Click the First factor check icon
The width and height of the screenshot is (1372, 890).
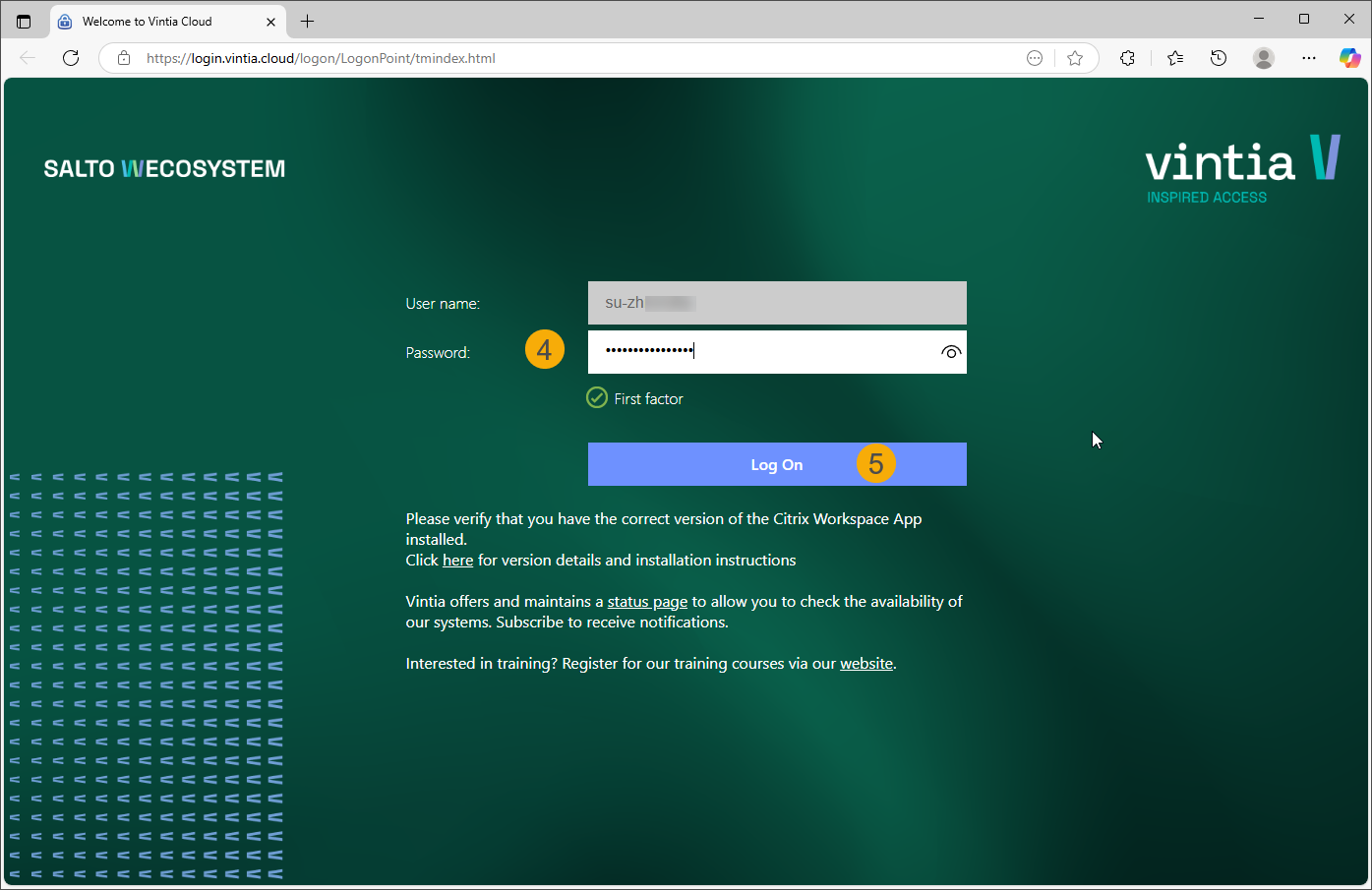click(x=597, y=397)
